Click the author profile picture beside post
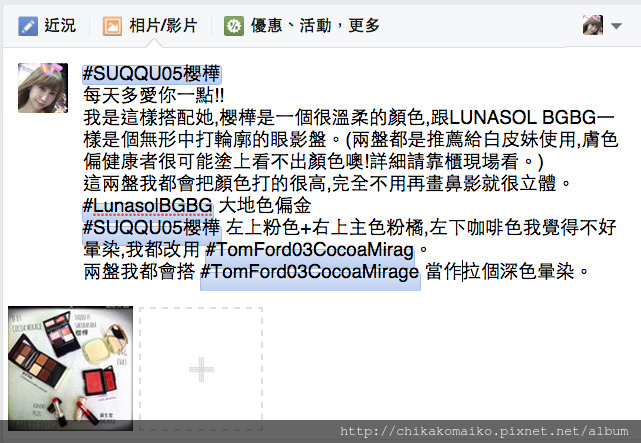Viewport: 641px width, 443px height. tap(43, 88)
